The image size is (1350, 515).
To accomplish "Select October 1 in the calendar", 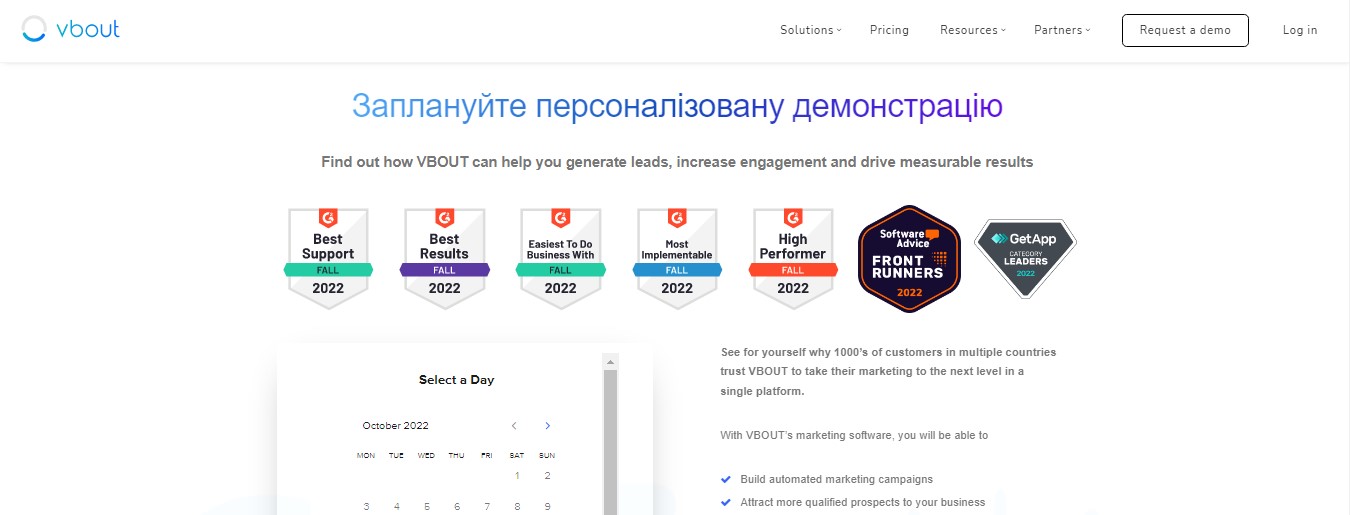I will 517,476.
